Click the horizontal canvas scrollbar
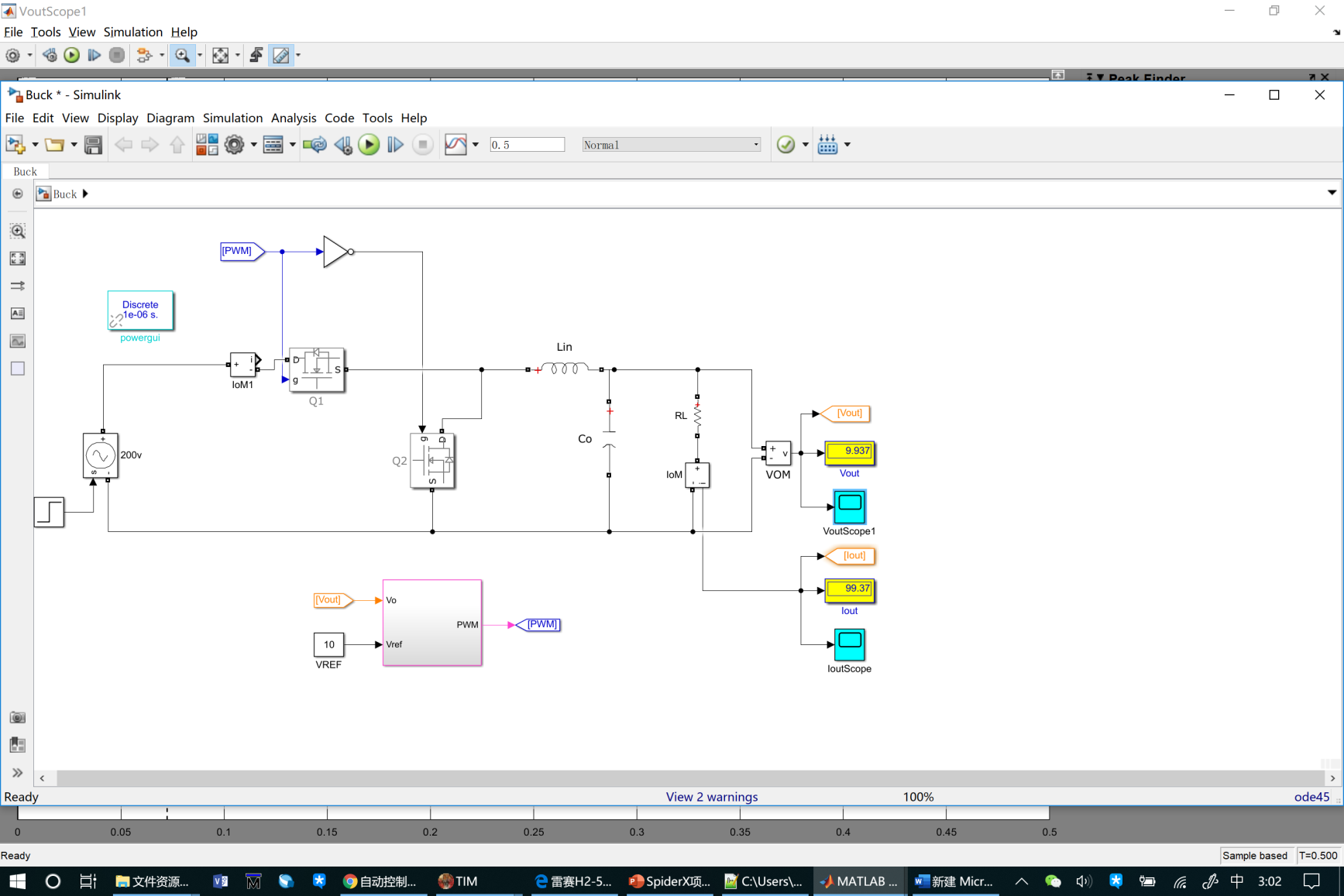 click(x=689, y=778)
